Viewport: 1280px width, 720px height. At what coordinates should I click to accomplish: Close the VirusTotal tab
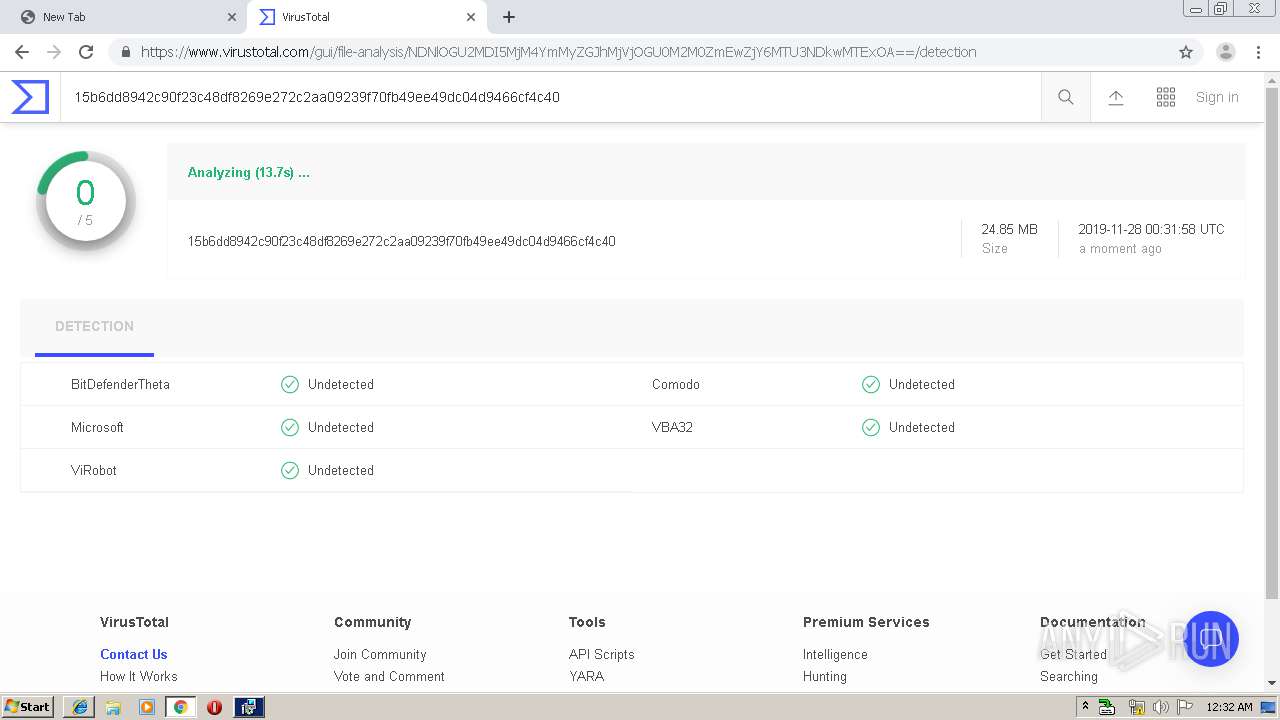(x=471, y=17)
